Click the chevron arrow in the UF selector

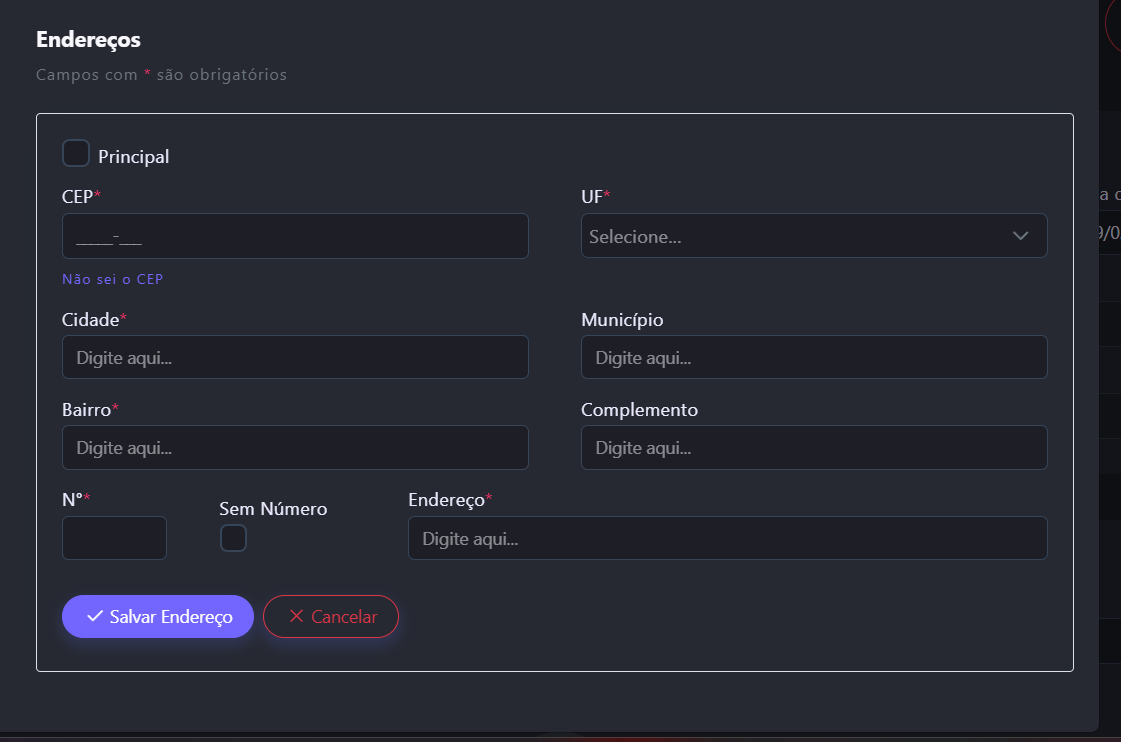(1020, 236)
